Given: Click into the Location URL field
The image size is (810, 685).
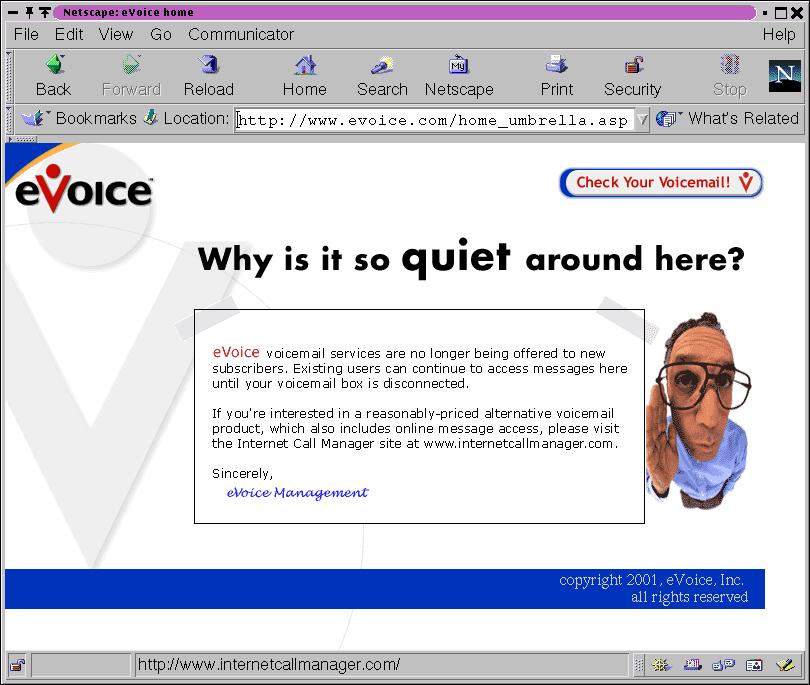Looking at the screenshot, I should pyautogui.click(x=434, y=120).
